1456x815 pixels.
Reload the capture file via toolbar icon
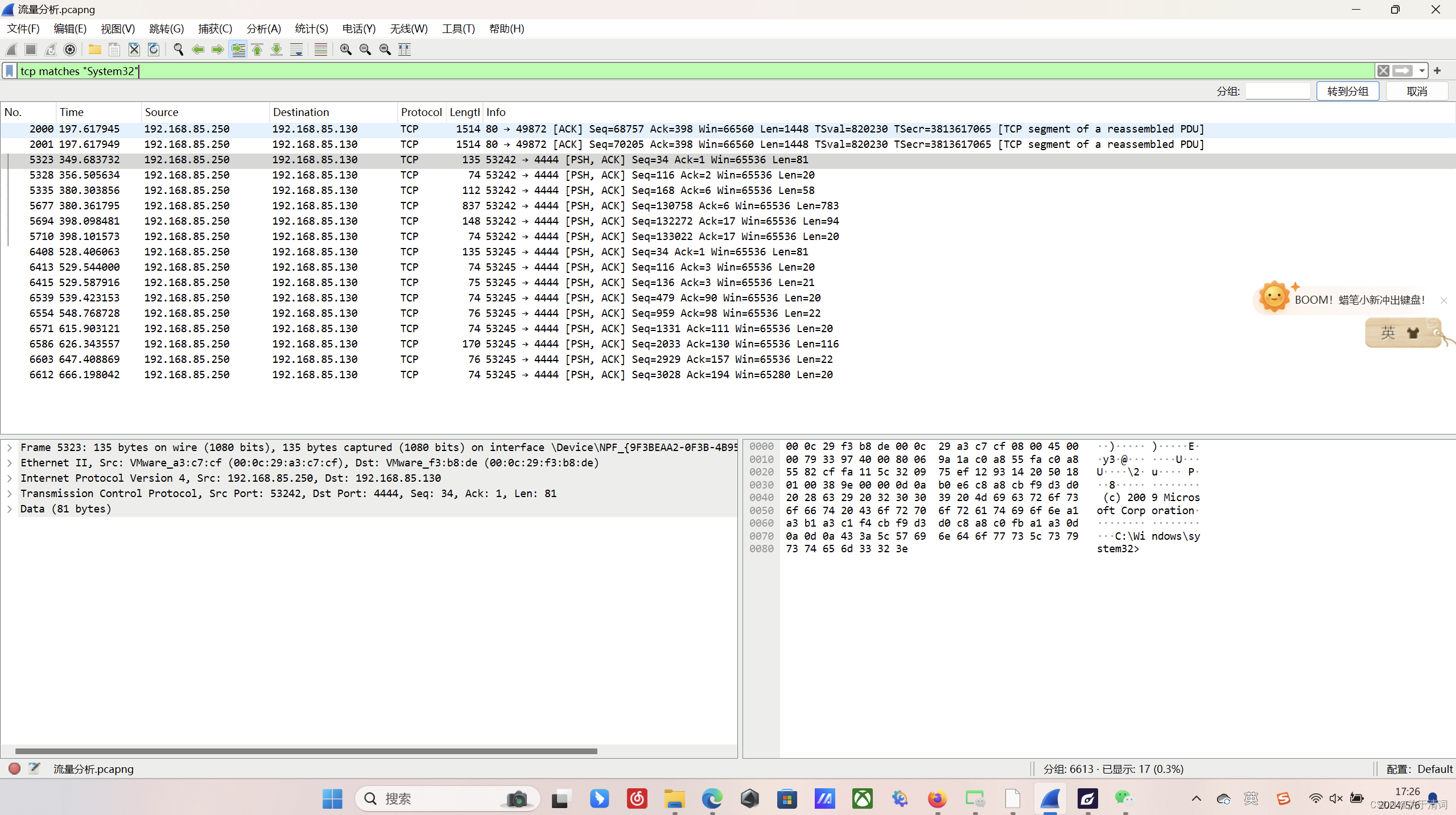pyautogui.click(x=154, y=49)
